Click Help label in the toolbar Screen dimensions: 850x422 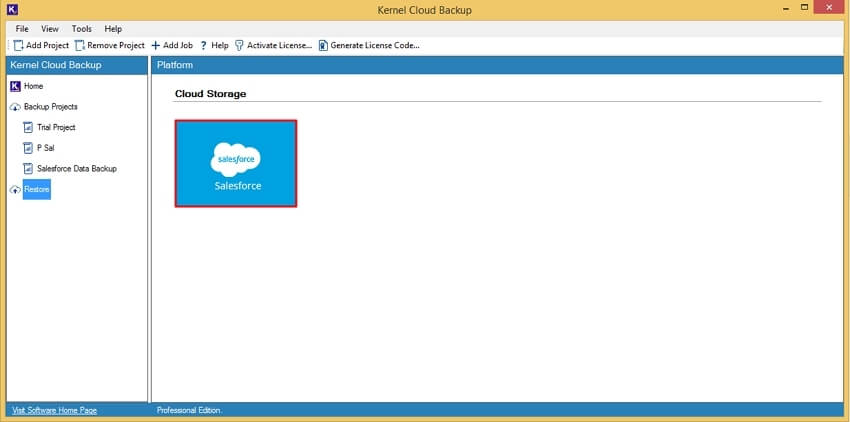coord(220,46)
